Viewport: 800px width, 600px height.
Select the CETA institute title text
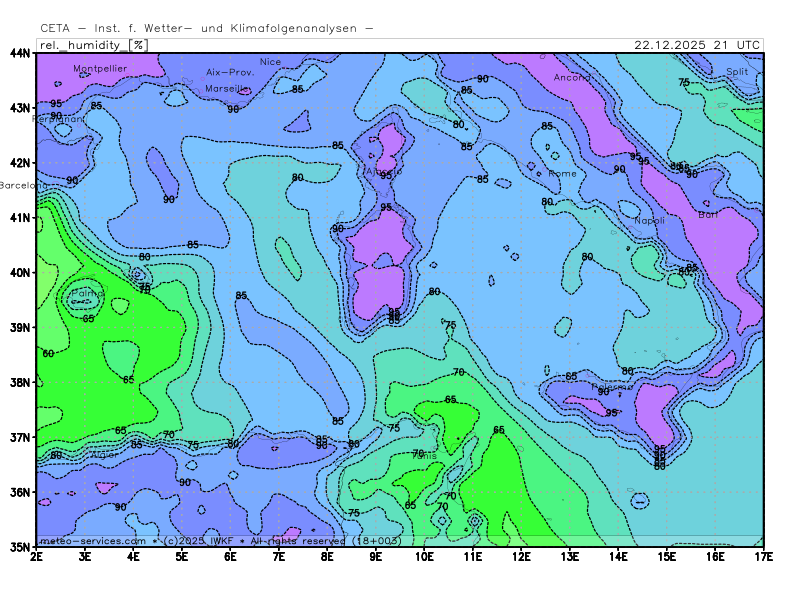pyautogui.click(x=206, y=29)
